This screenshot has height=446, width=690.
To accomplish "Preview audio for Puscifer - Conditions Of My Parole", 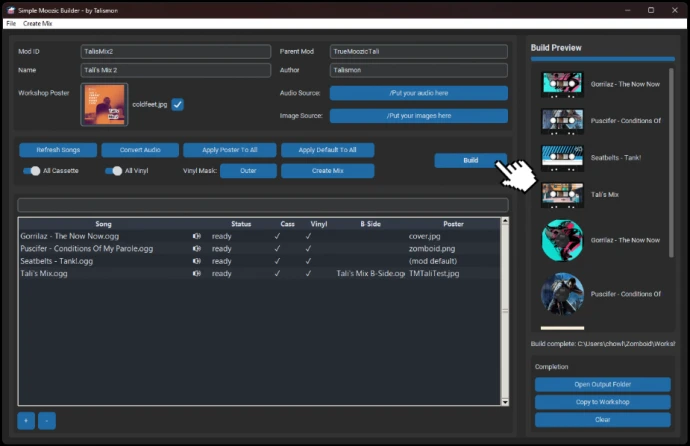I will [x=197, y=248].
